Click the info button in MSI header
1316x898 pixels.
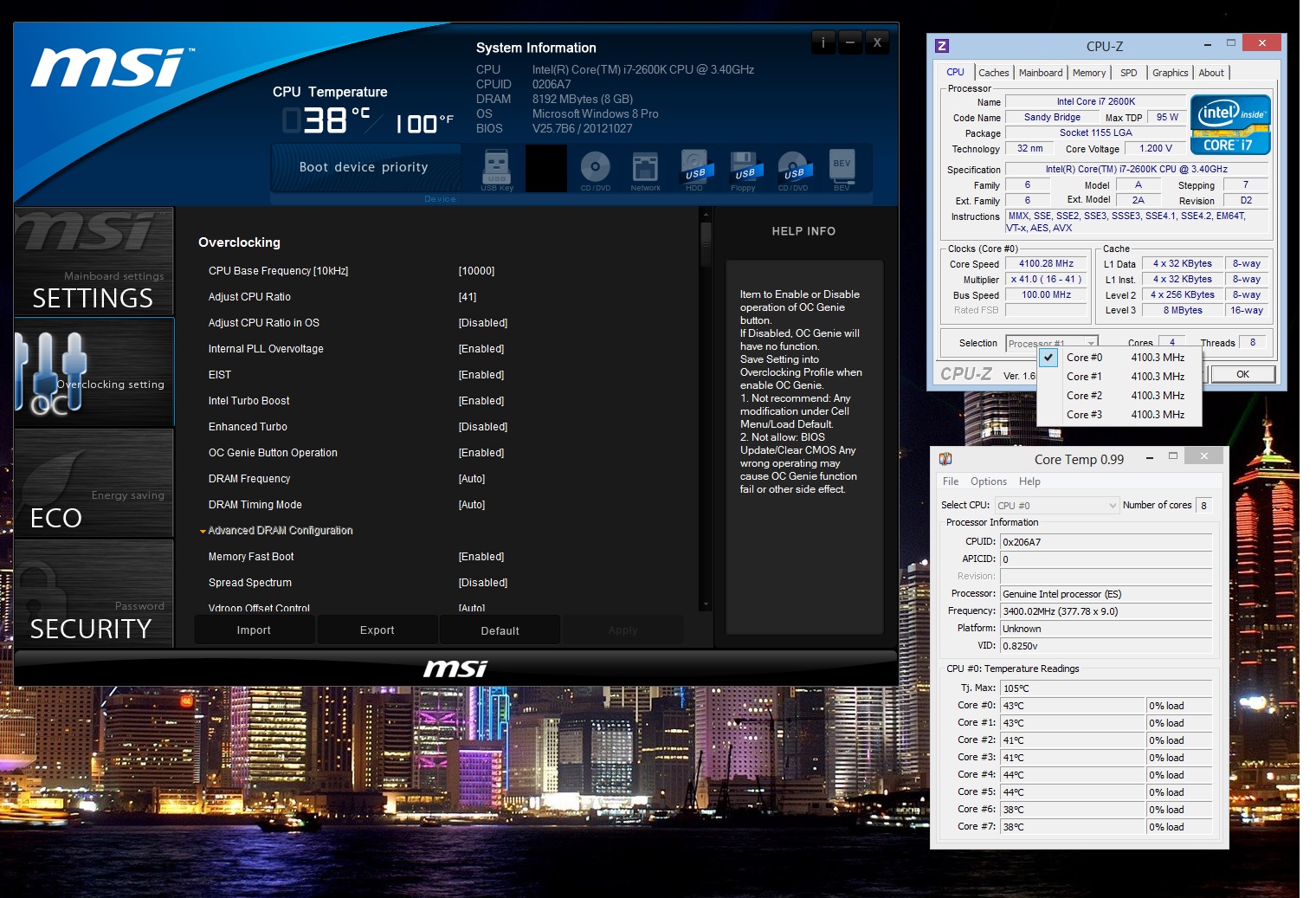[822, 42]
